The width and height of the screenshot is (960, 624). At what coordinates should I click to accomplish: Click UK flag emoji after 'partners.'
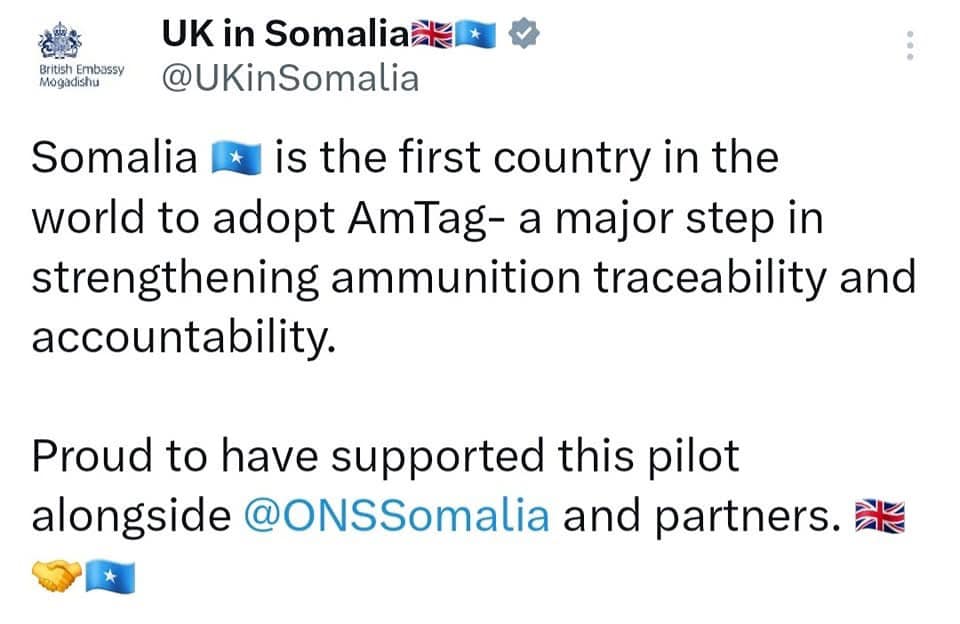pos(880,516)
